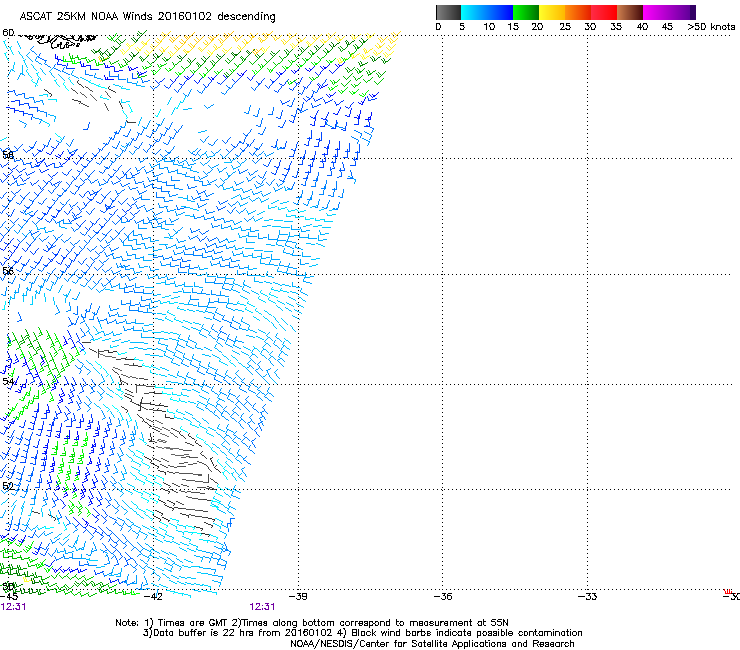
Task: Click the '12:31' time label beneath the -45 longitude
Action: 13,607
